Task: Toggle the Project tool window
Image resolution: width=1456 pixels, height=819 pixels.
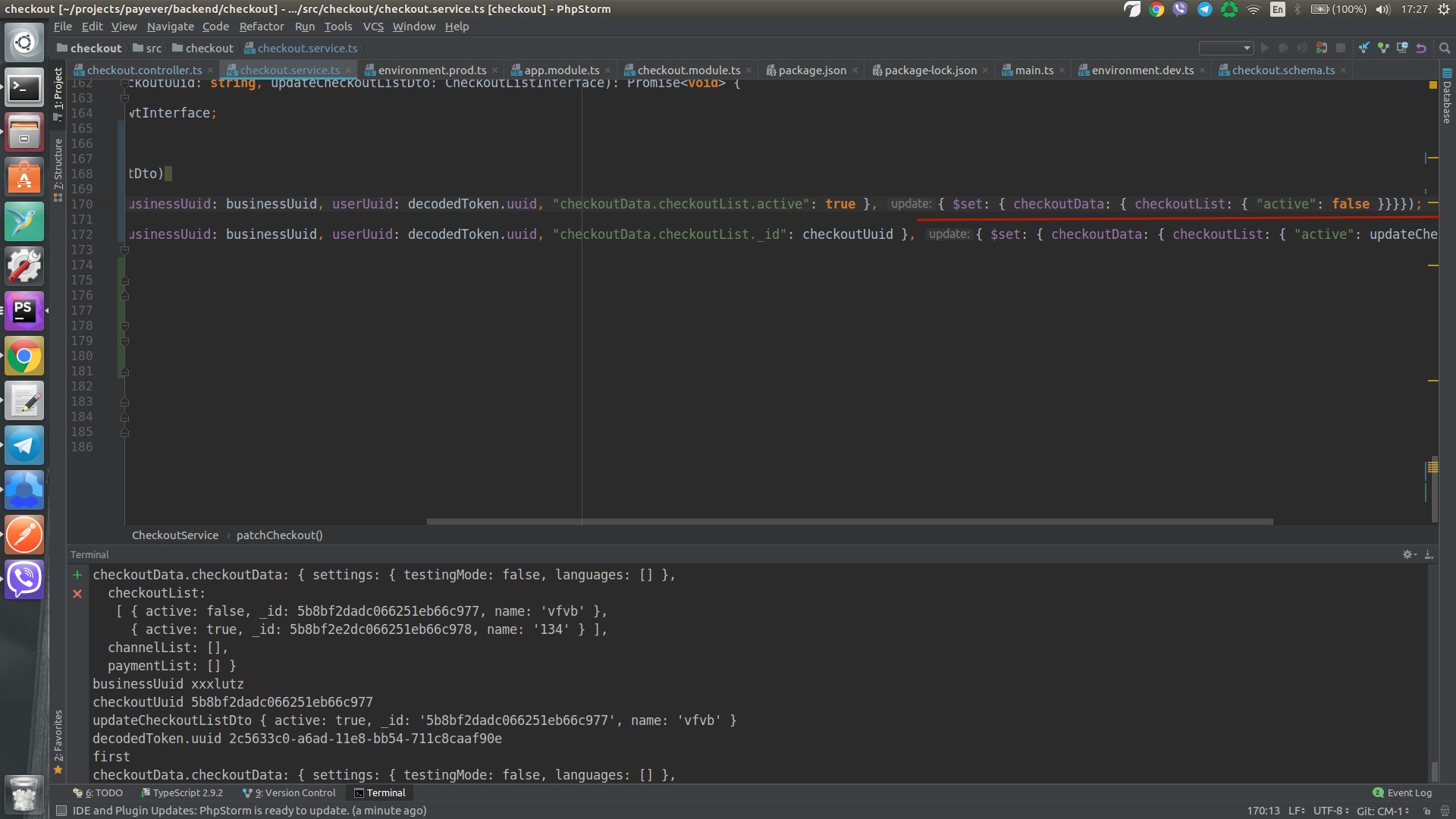Action: [58, 89]
